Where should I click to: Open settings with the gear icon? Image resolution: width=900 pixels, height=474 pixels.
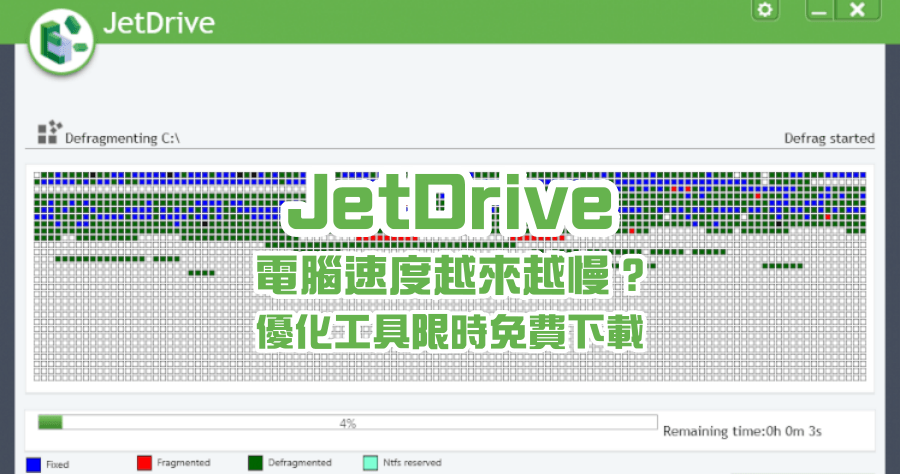point(765,10)
